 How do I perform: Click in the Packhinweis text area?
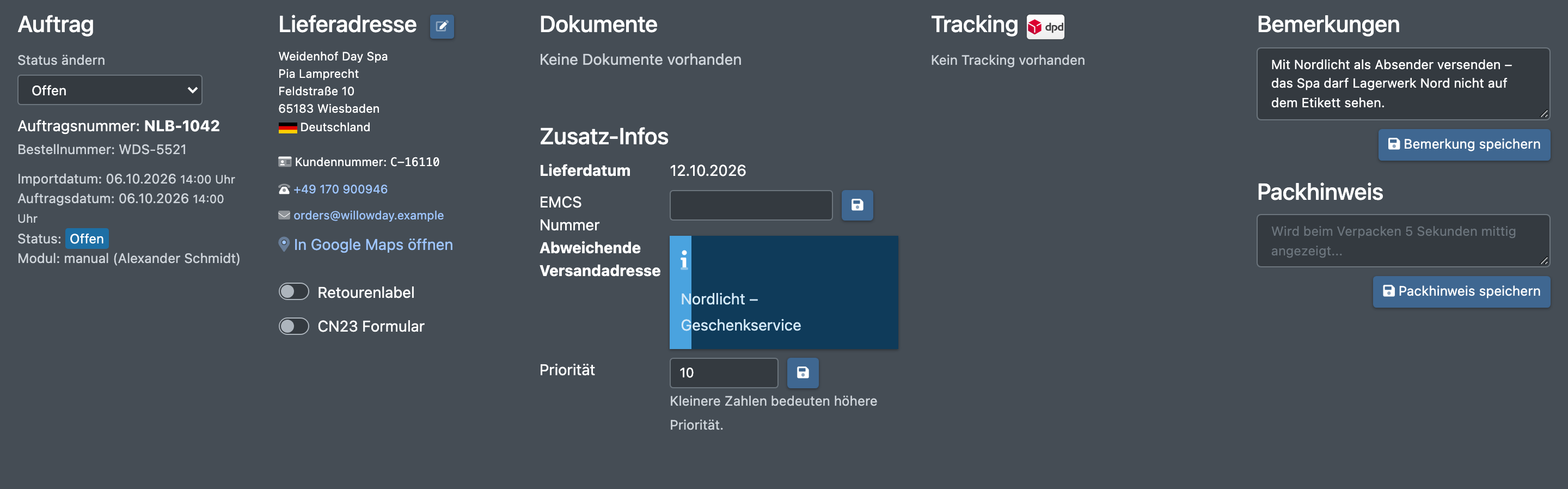(x=1402, y=241)
